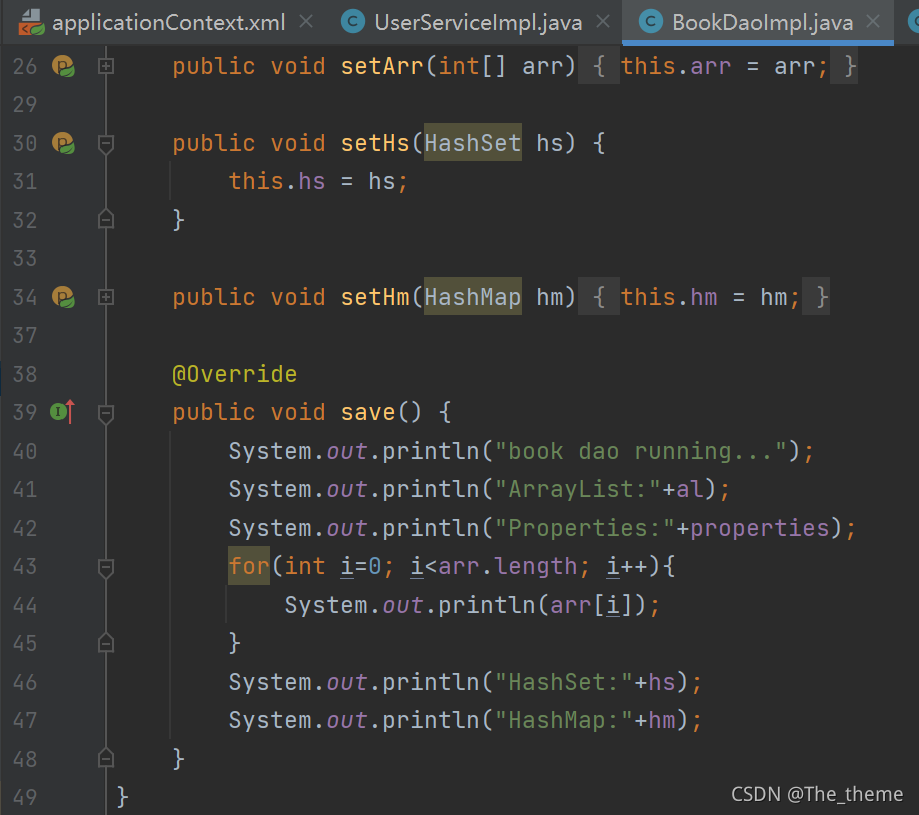Collapse save method via the line 48 fold marker
The width and height of the screenshot is (919, 815).
click(x=106, y=758)
